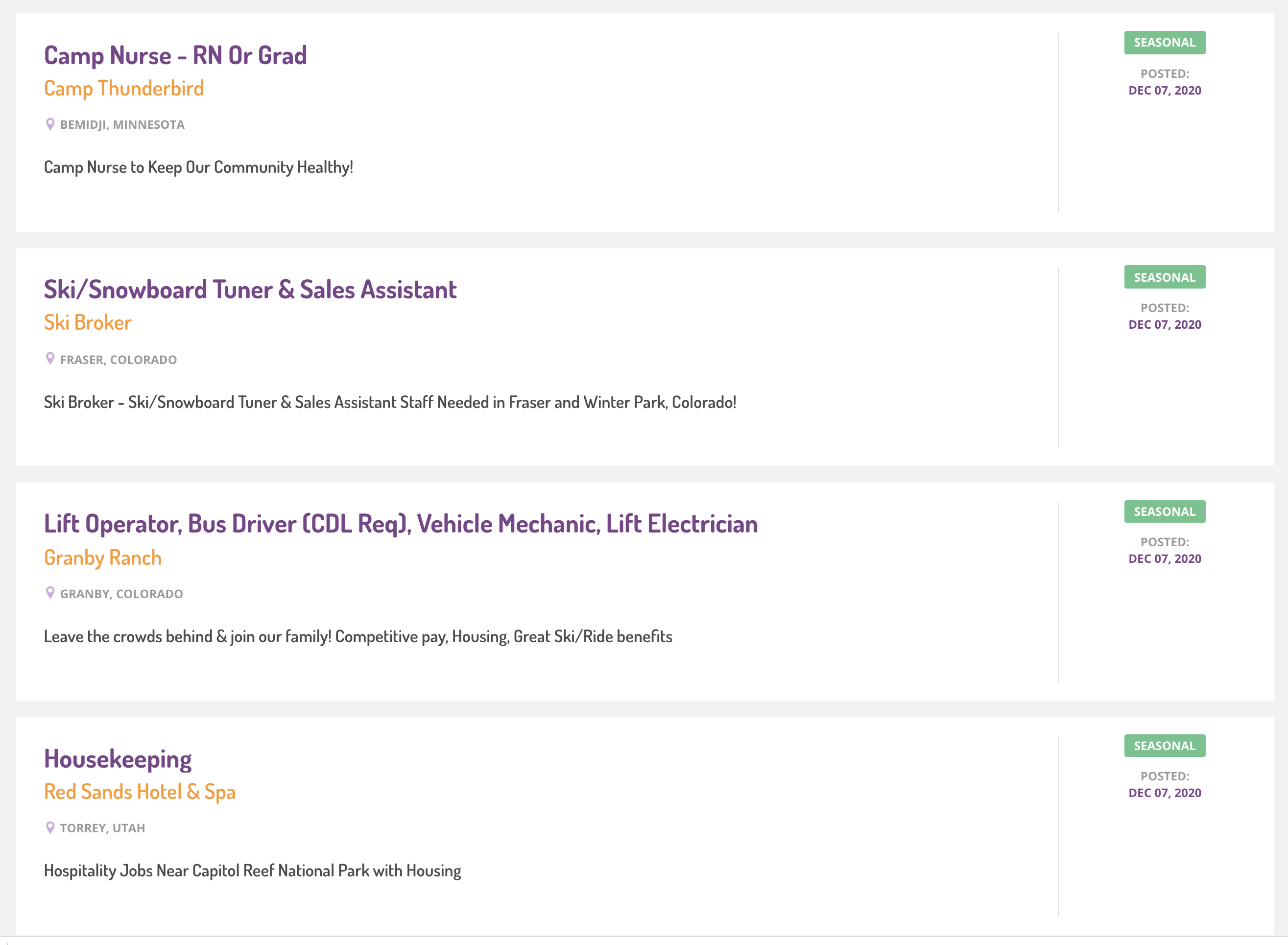The height and width of the screenshot is (945, 1288).
Task: Click the posted date on Red Sands listing
Action: [1165, 793]
